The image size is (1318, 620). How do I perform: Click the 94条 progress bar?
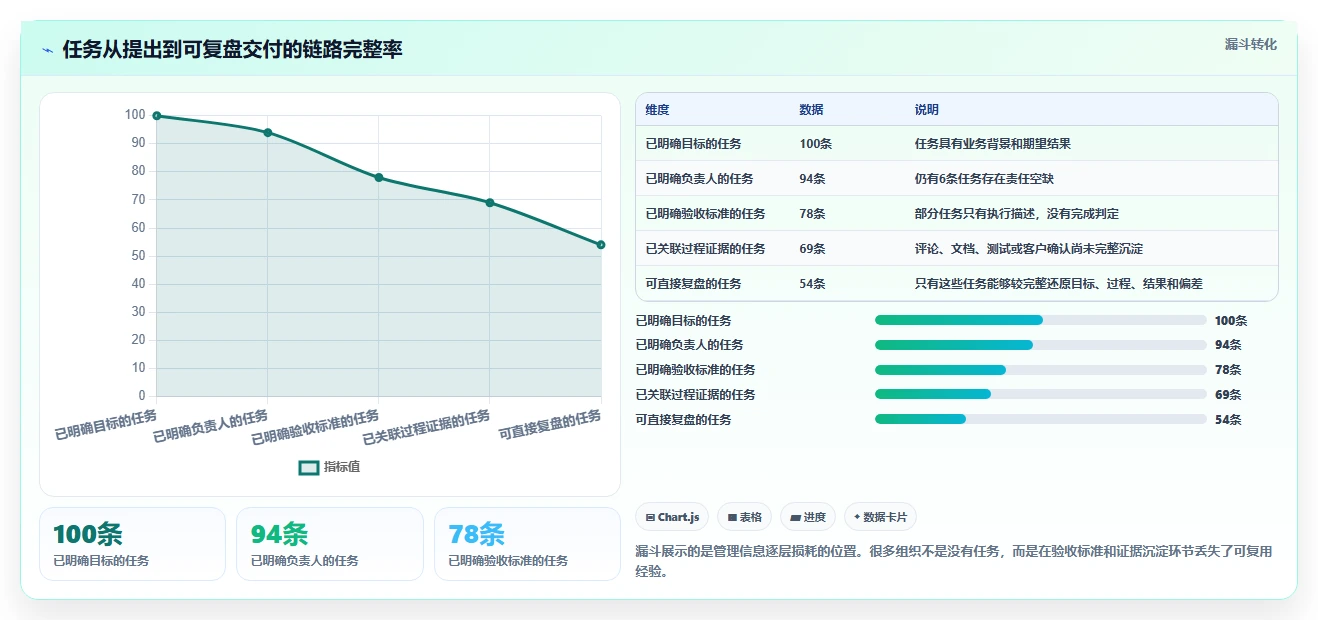(1040, 345)
